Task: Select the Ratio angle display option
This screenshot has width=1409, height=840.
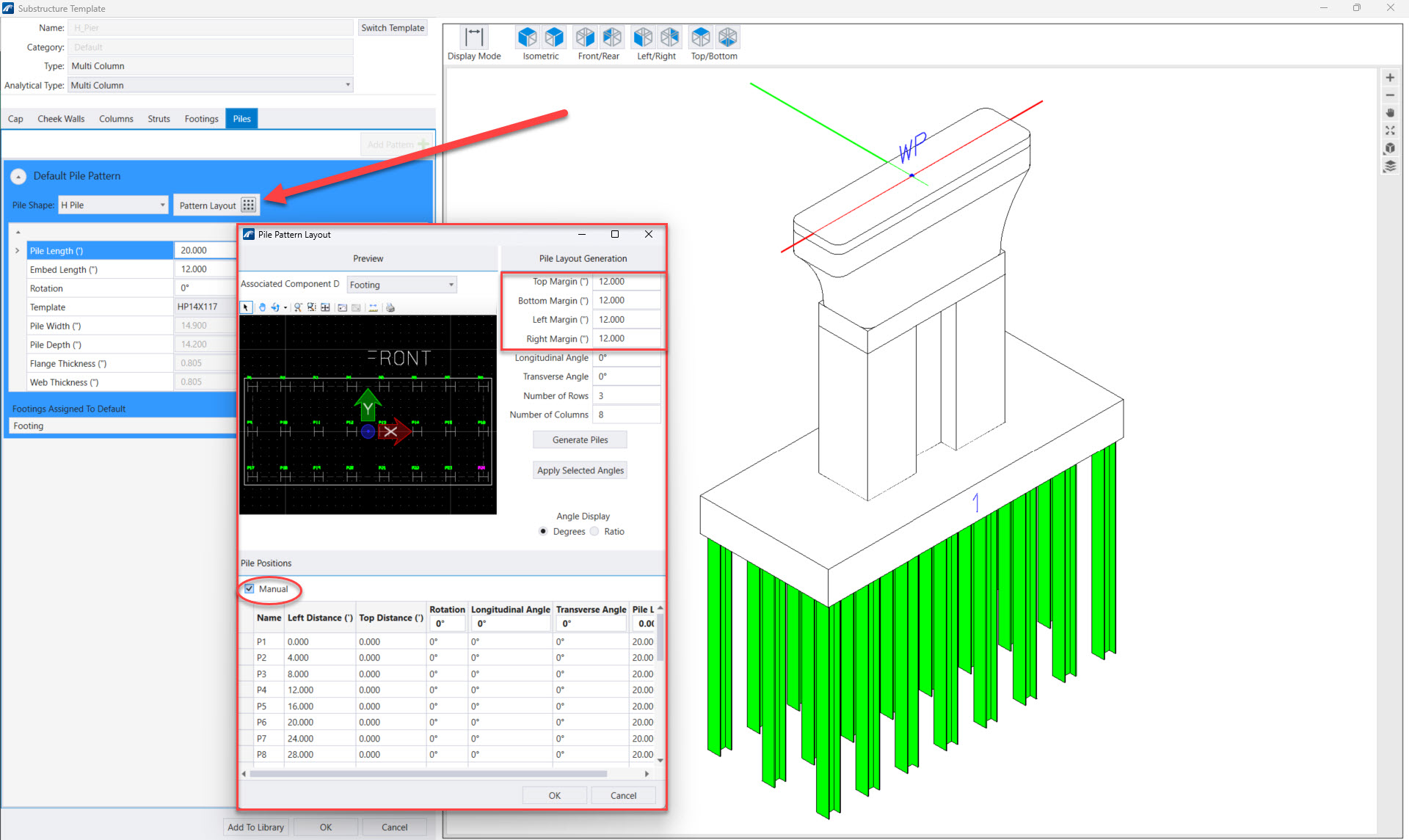Action: click(594, 532)
